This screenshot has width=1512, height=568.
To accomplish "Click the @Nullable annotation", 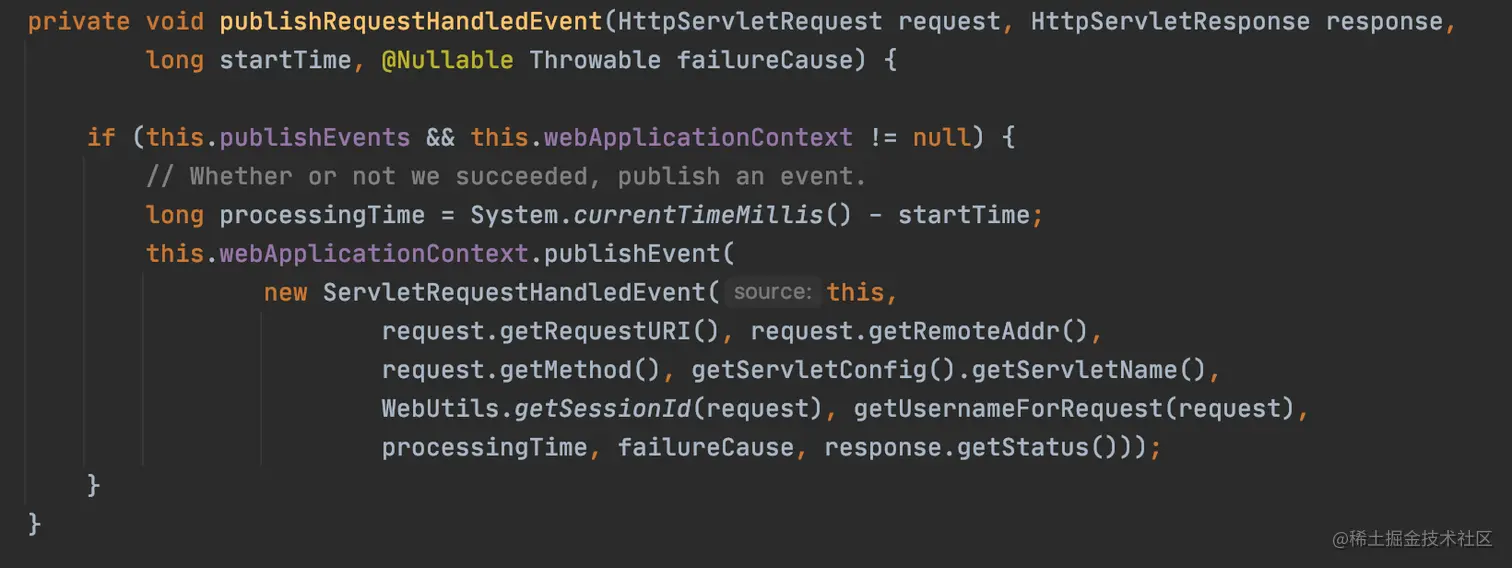I will pos(447,60).
